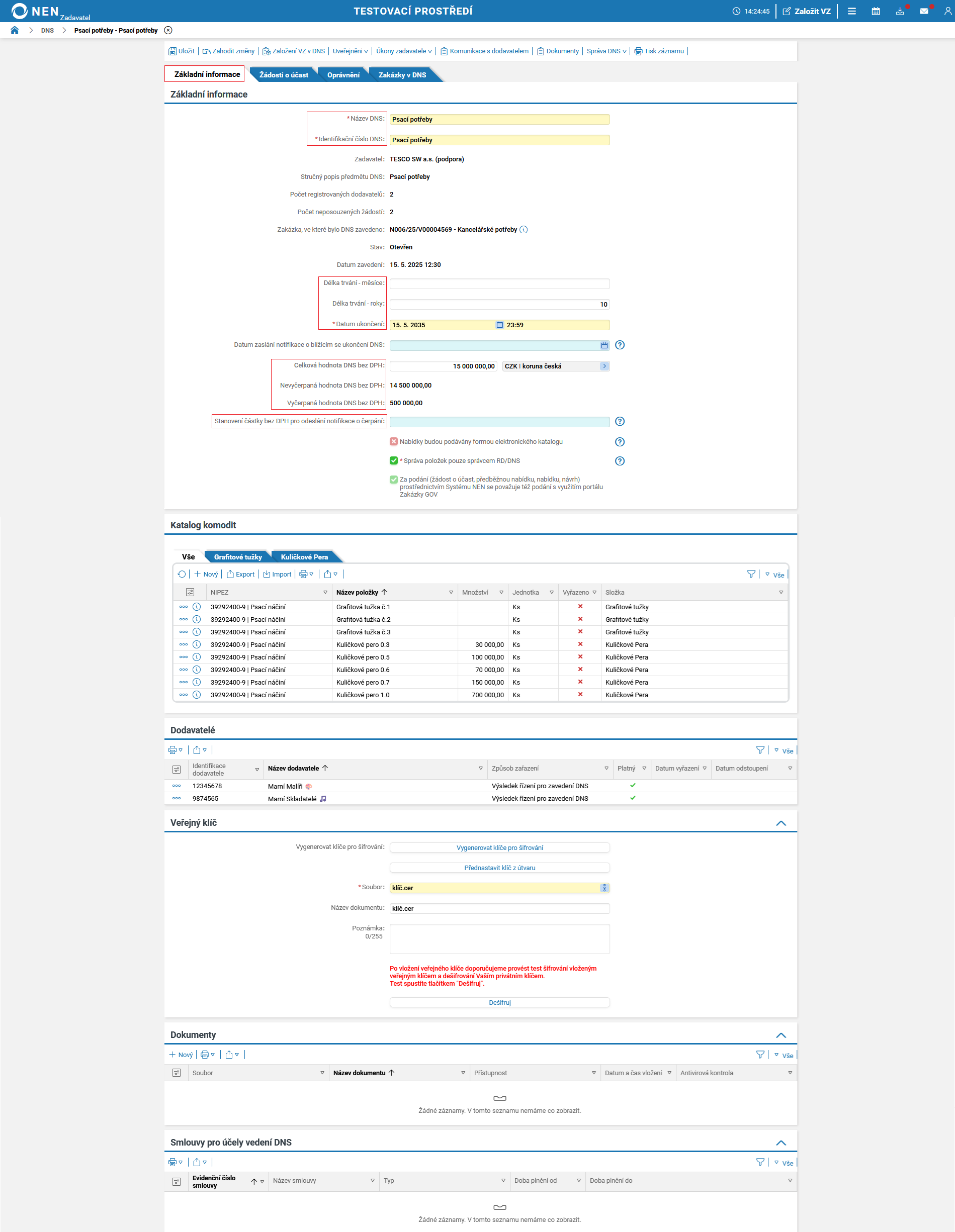
Task: Export the commodity catalogue
Action: click(240, 574)
